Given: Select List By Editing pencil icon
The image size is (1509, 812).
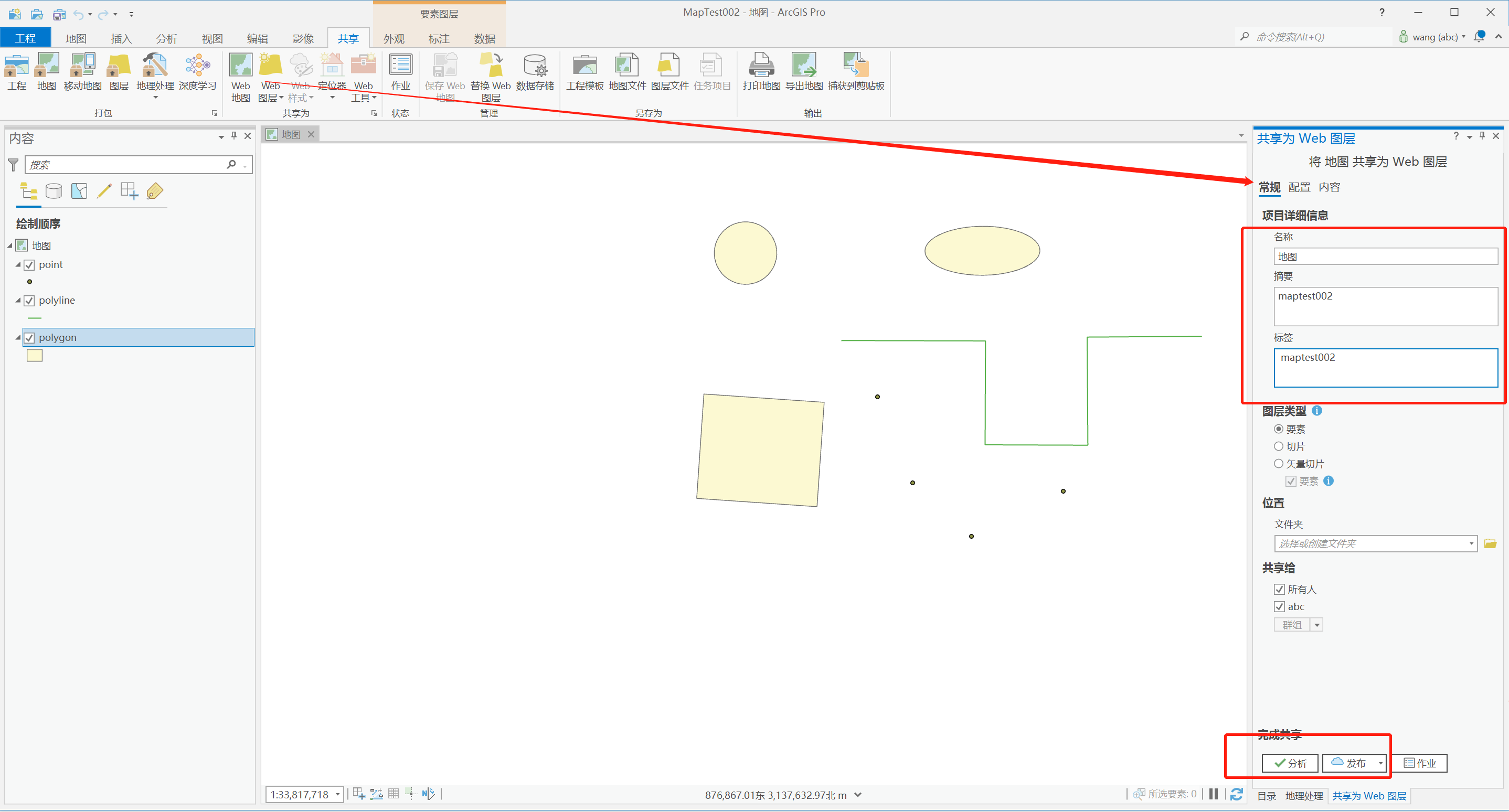Looking at the screenshot, I should tap(104, 191).
